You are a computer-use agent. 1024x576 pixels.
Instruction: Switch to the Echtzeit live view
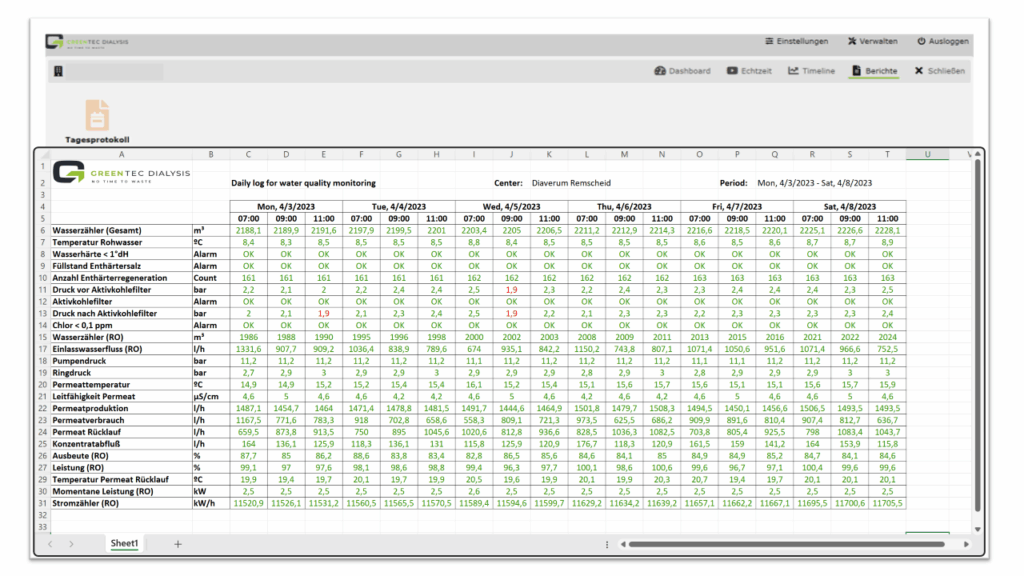pos(749,71)
